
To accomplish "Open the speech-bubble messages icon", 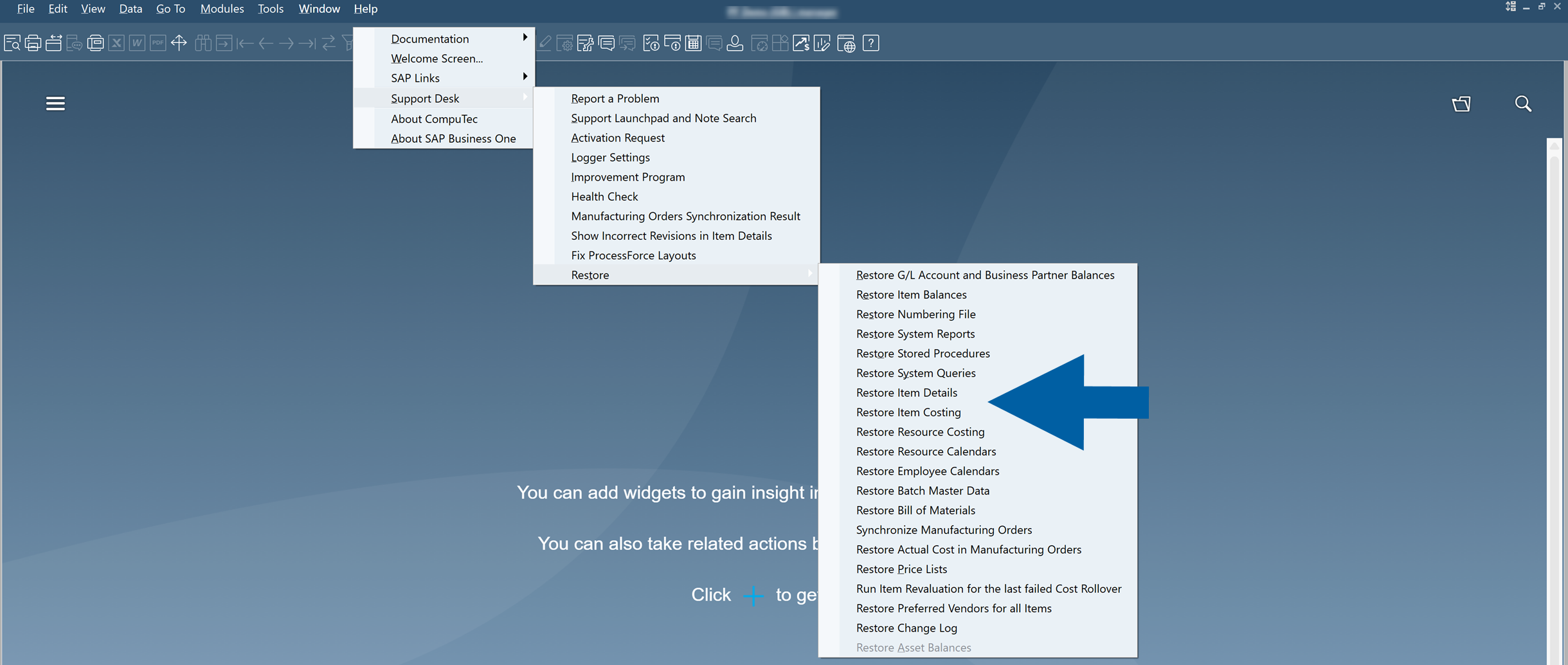I will (x=606, y=43).
